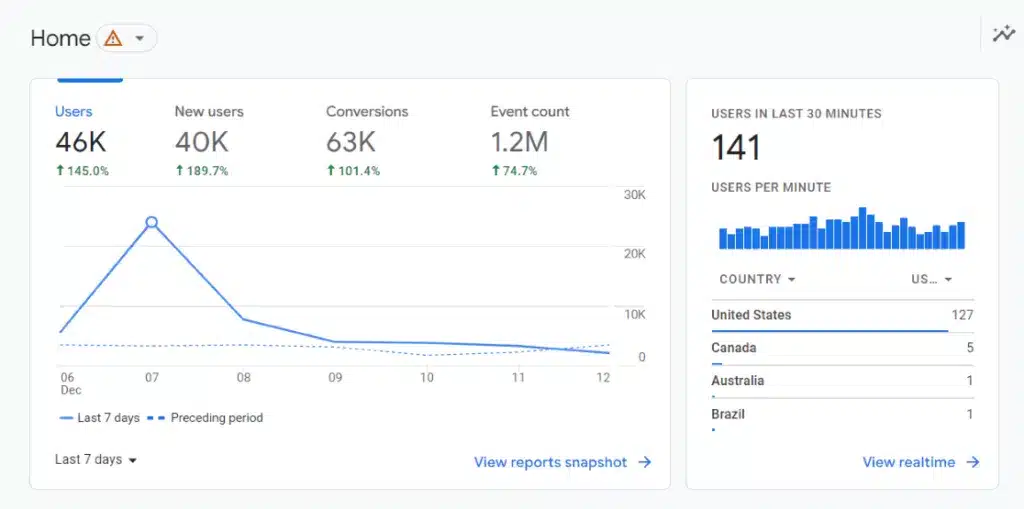Select the Users metric tab

(80, 140)
